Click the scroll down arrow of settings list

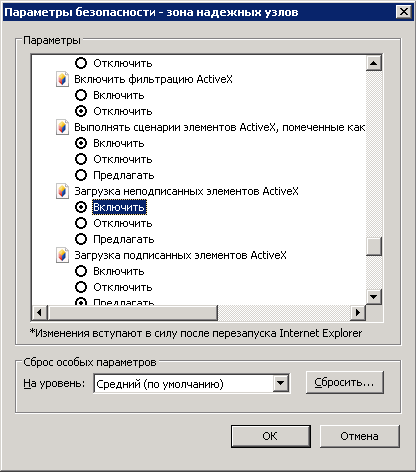pyautogui.click(x=374, y=296)
